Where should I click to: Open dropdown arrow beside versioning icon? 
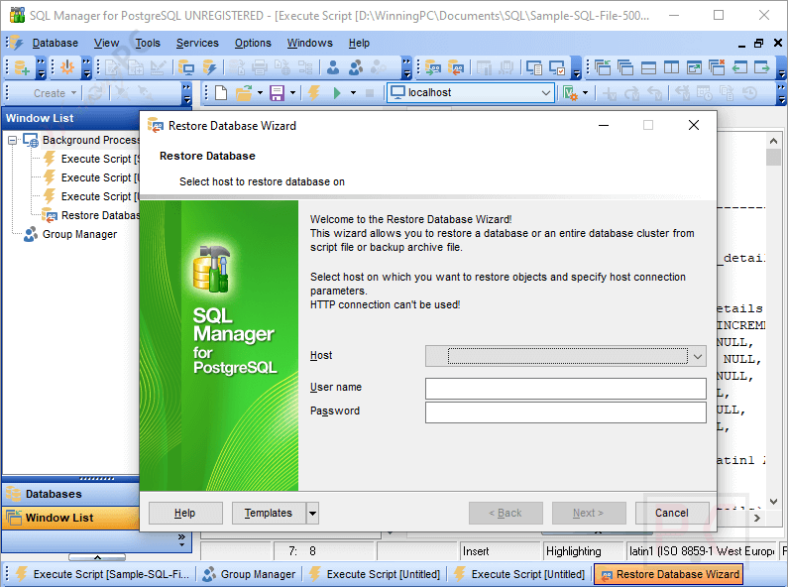tap(585, 93)
